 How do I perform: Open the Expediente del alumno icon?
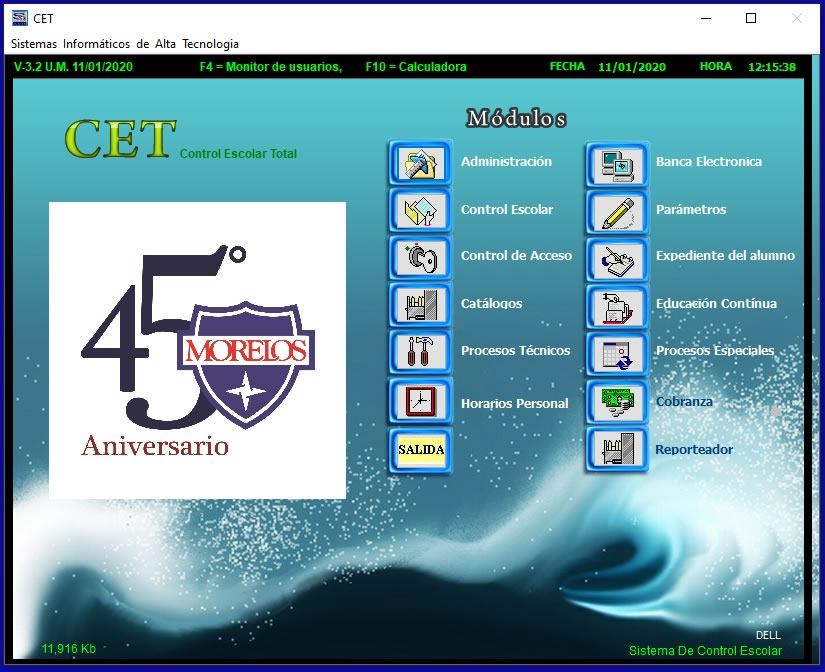[617, 259]
